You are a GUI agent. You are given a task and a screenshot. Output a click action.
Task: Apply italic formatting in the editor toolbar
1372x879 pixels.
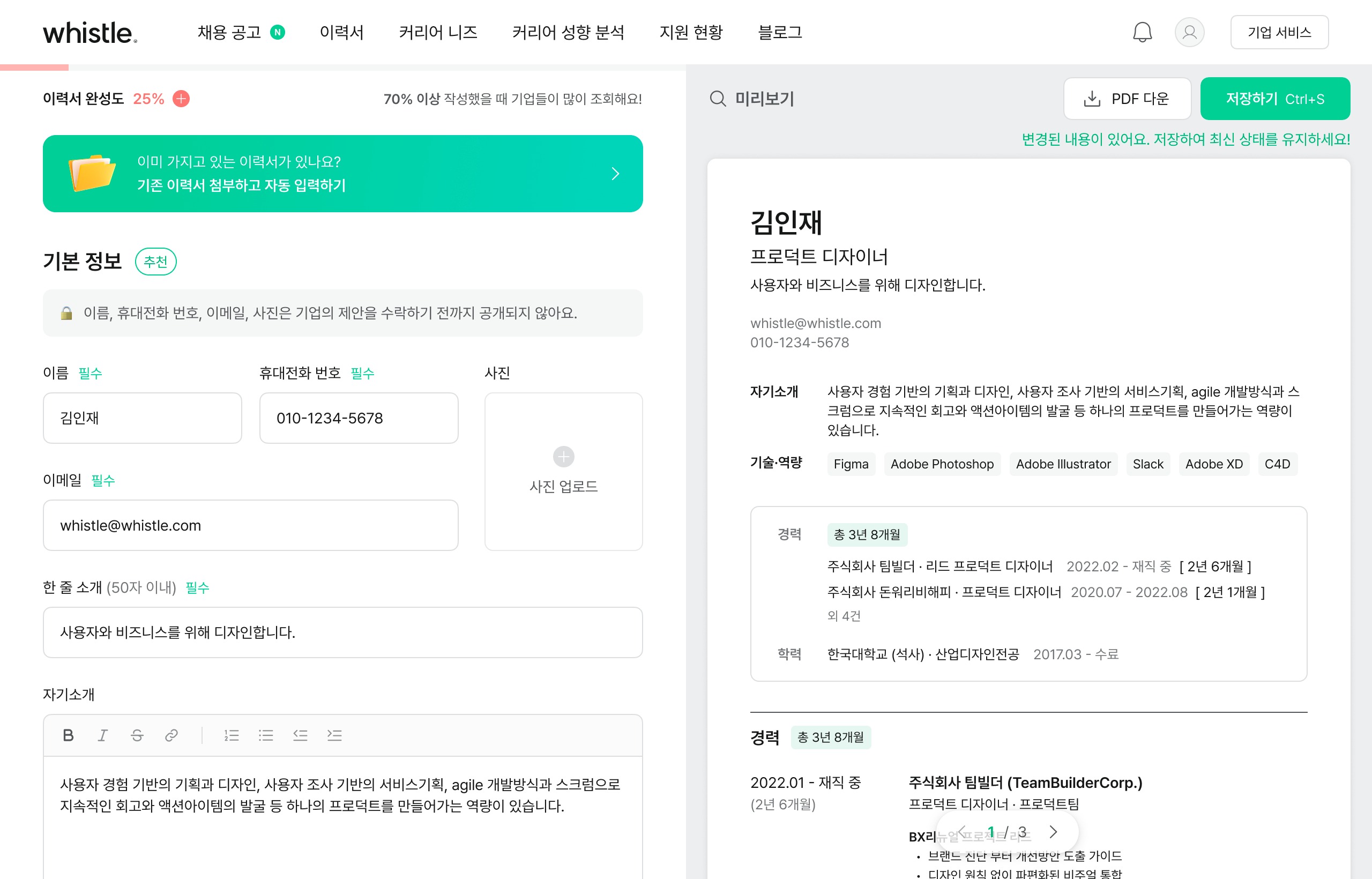point(103,735)
